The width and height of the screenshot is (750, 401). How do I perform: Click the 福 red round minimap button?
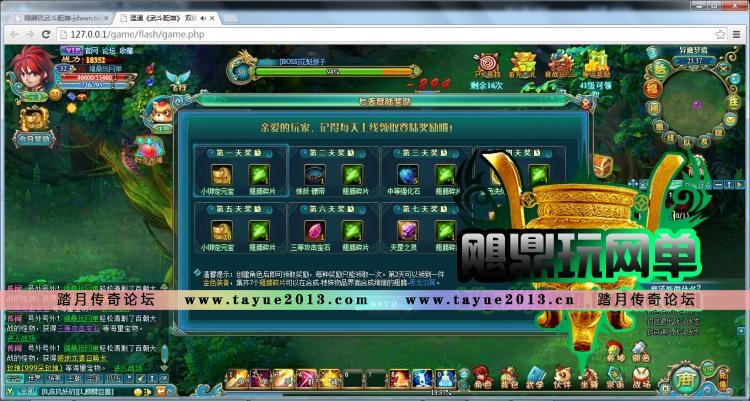[653, 89]
